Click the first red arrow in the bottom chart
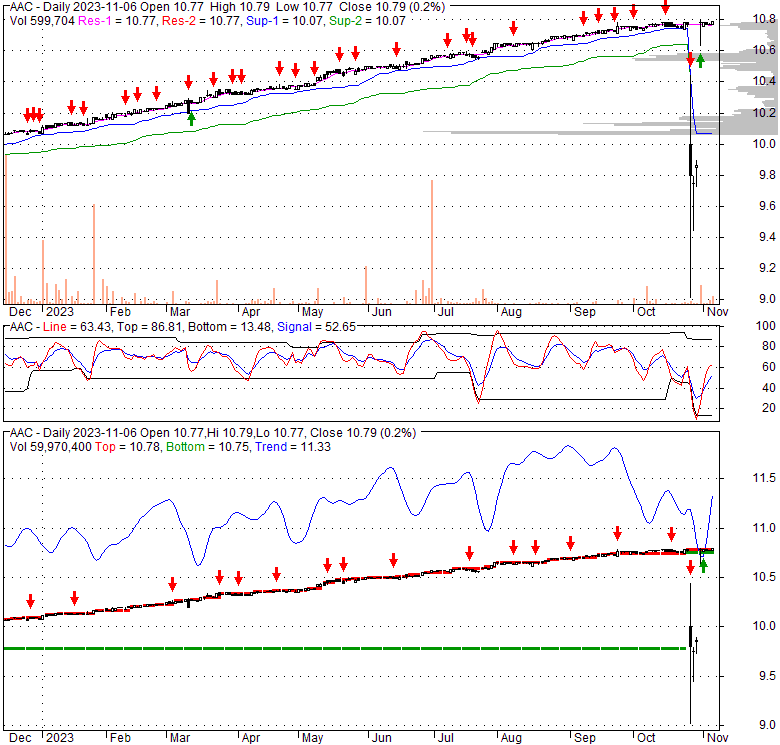The width and height of the screenshot is (780, 745). click(30, 601)
